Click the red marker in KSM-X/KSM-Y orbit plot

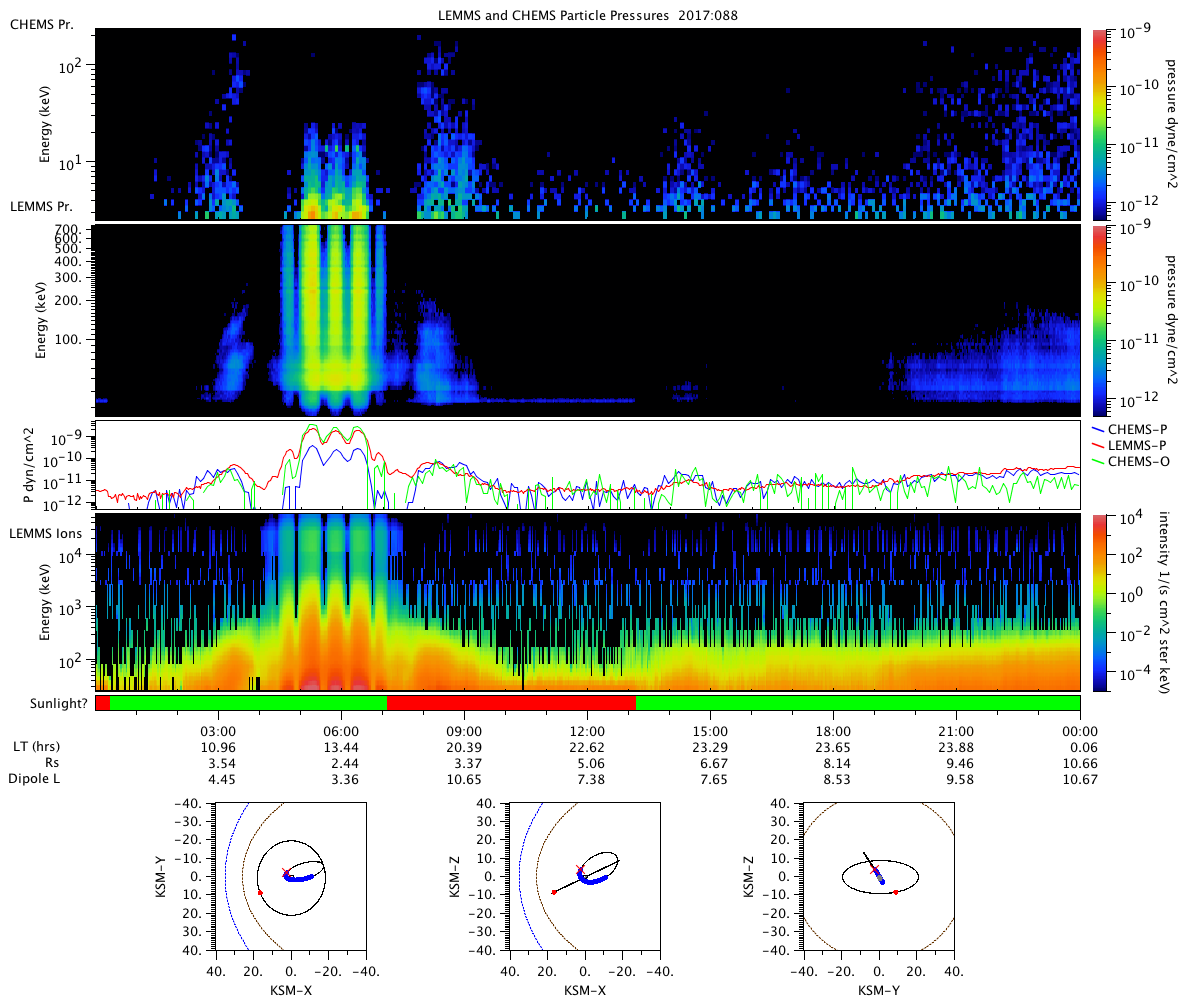260,892
